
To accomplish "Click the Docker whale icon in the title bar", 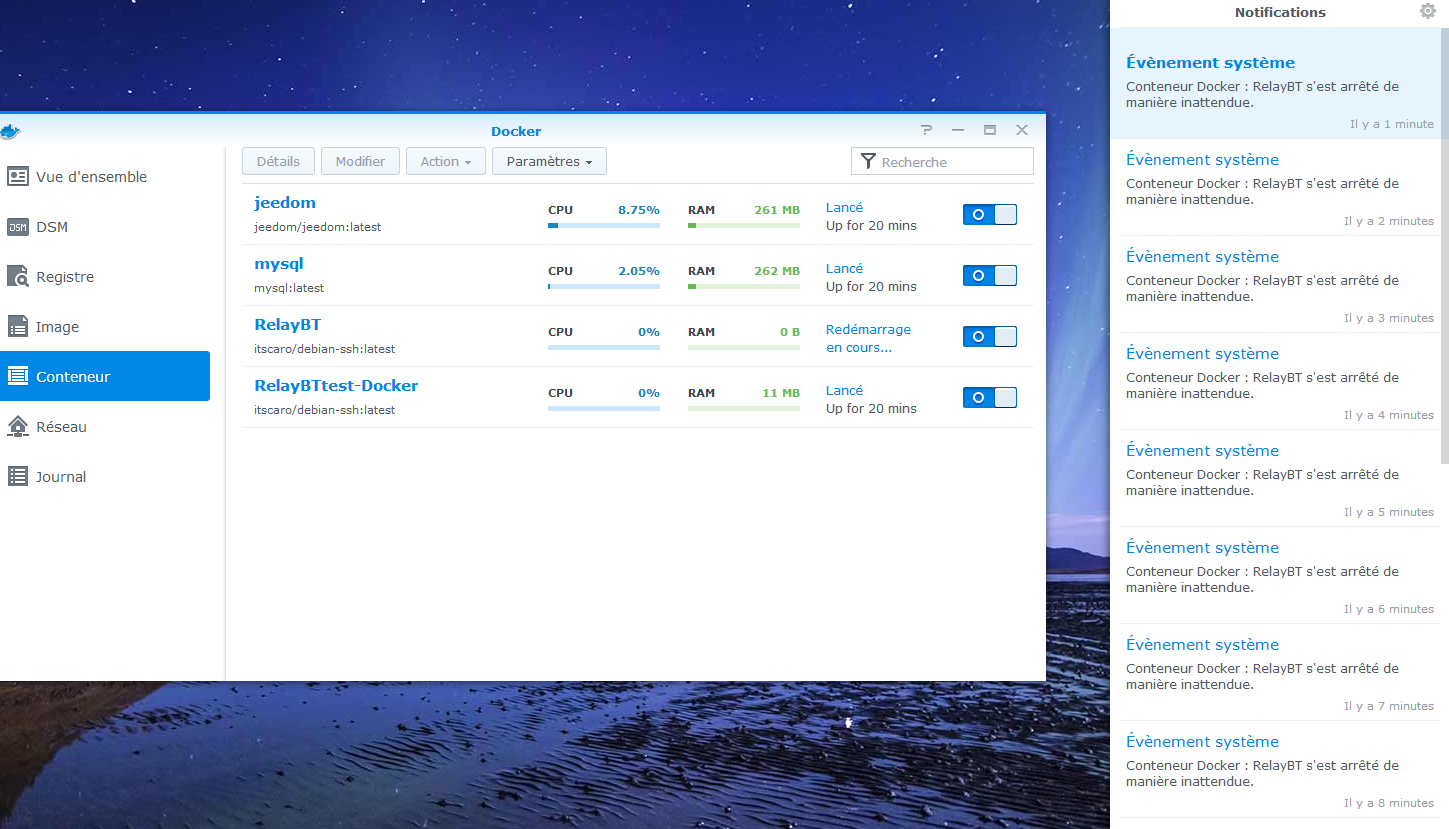I will (10, 131).
